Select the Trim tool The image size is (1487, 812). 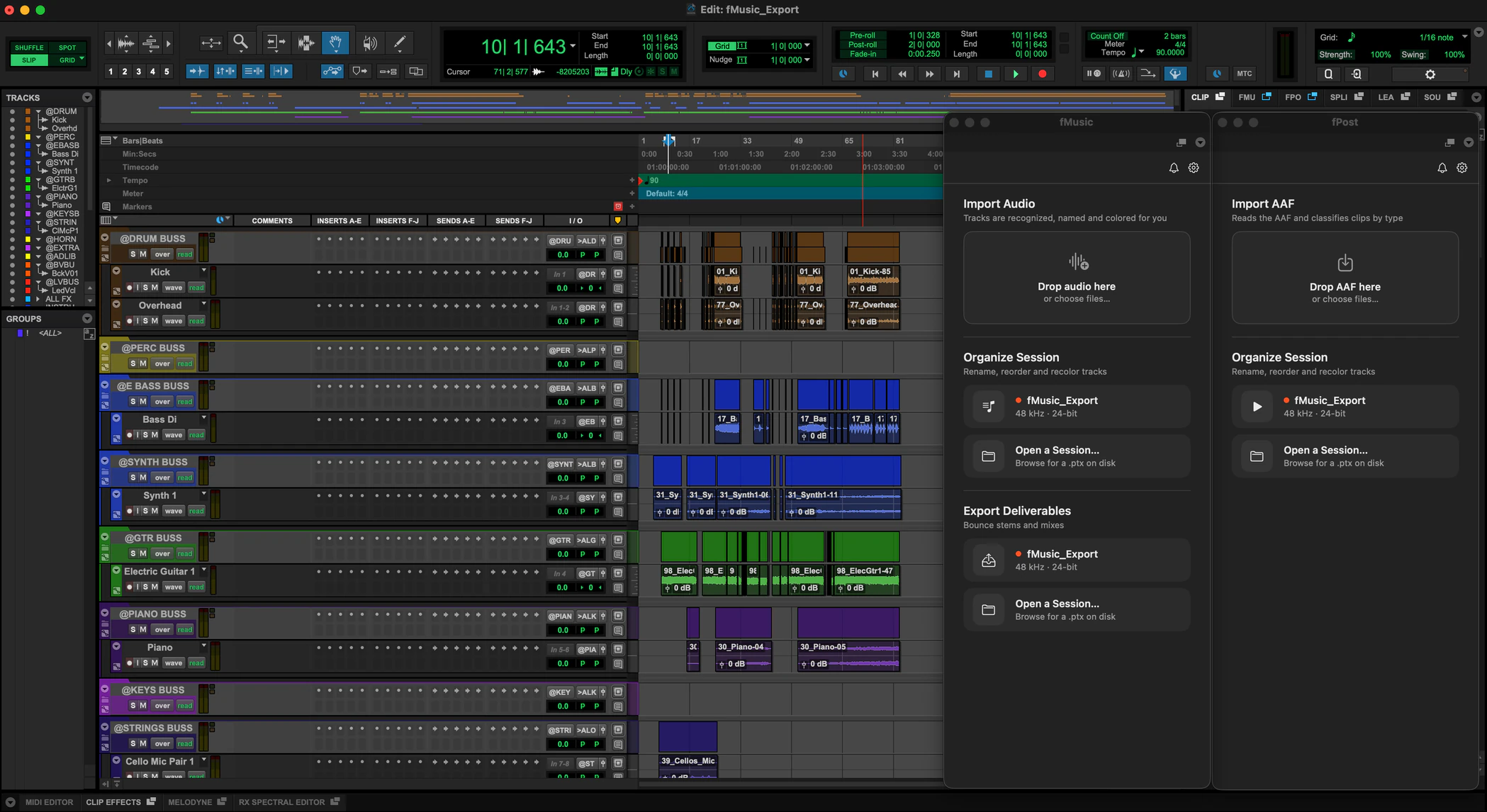(x=276, y=43)
